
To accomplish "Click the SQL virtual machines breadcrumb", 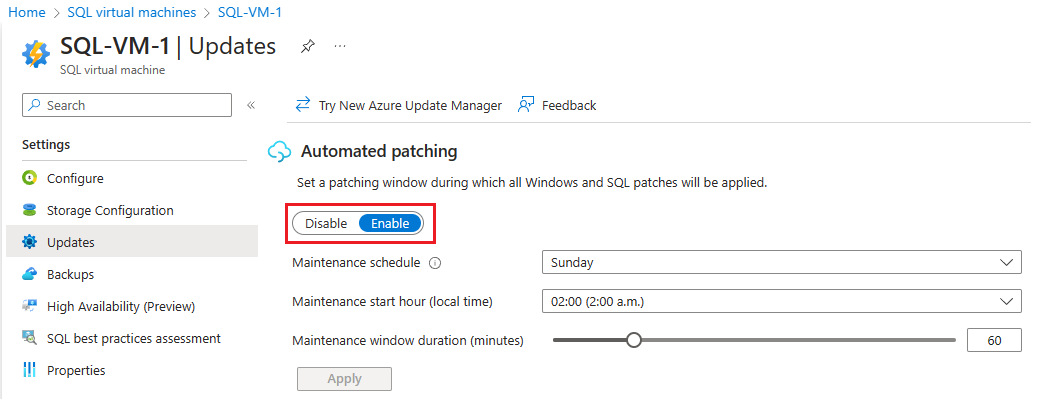I will point(132,13).
